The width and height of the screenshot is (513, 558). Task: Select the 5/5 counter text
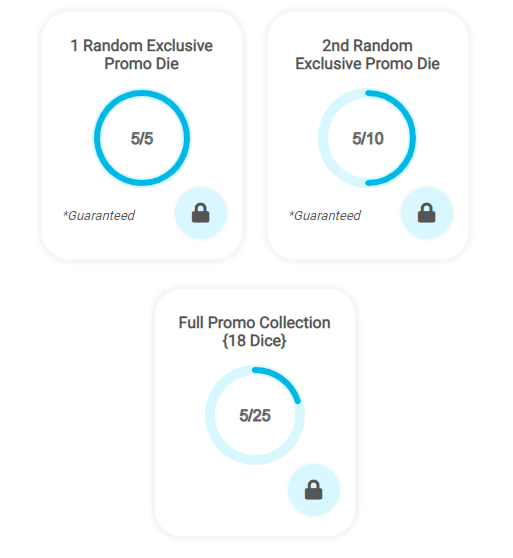click(142, 138)
